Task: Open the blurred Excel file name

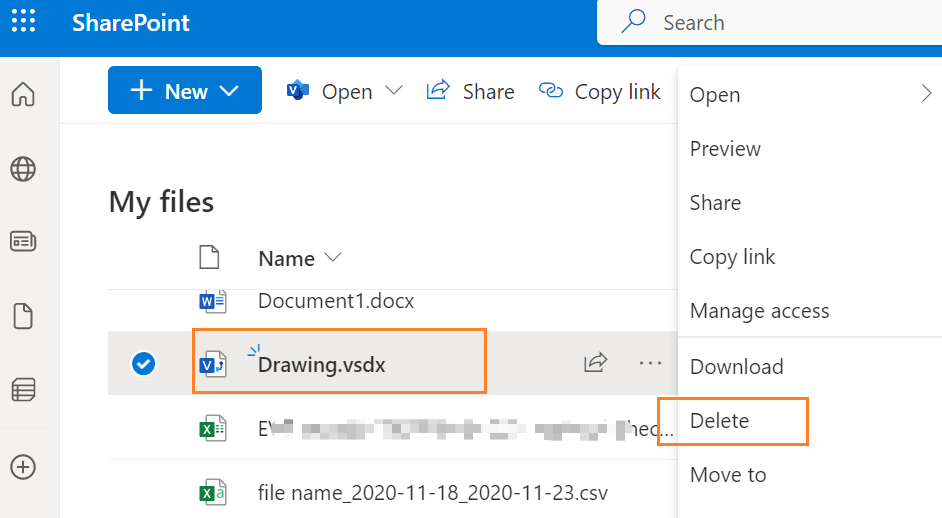Action: tap(466, 429)
